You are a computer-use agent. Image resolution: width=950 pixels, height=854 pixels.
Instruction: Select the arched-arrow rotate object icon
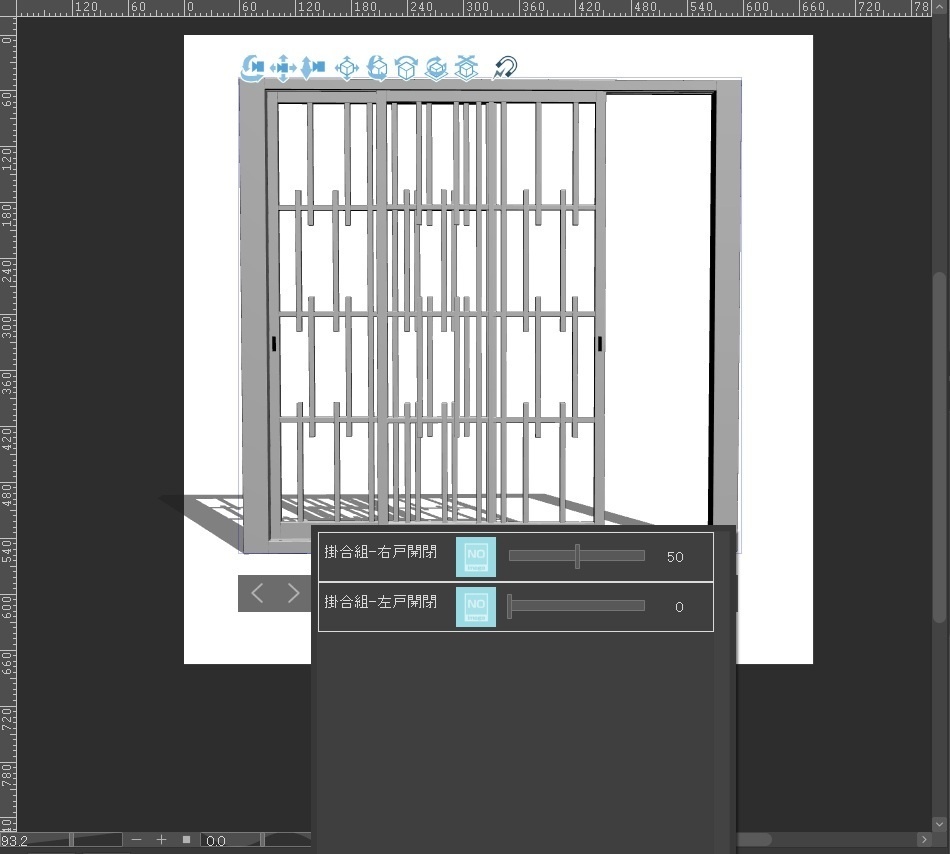pos(406,67)
